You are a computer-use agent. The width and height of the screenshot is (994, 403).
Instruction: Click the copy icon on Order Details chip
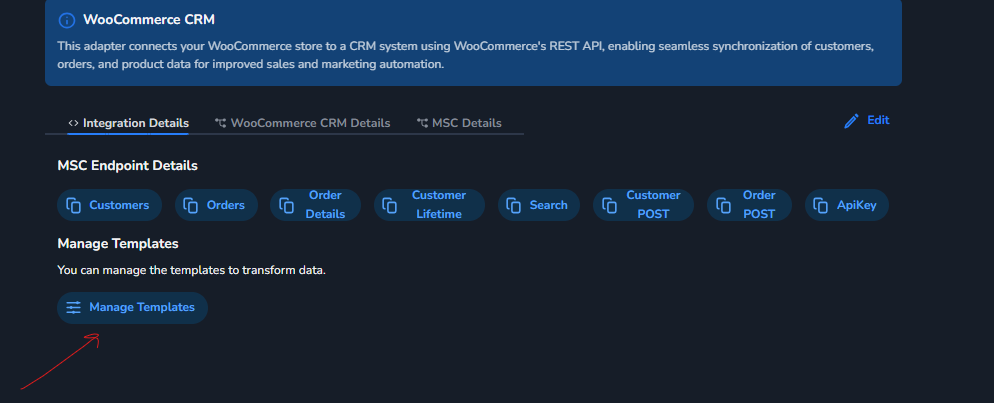[287, 205]
